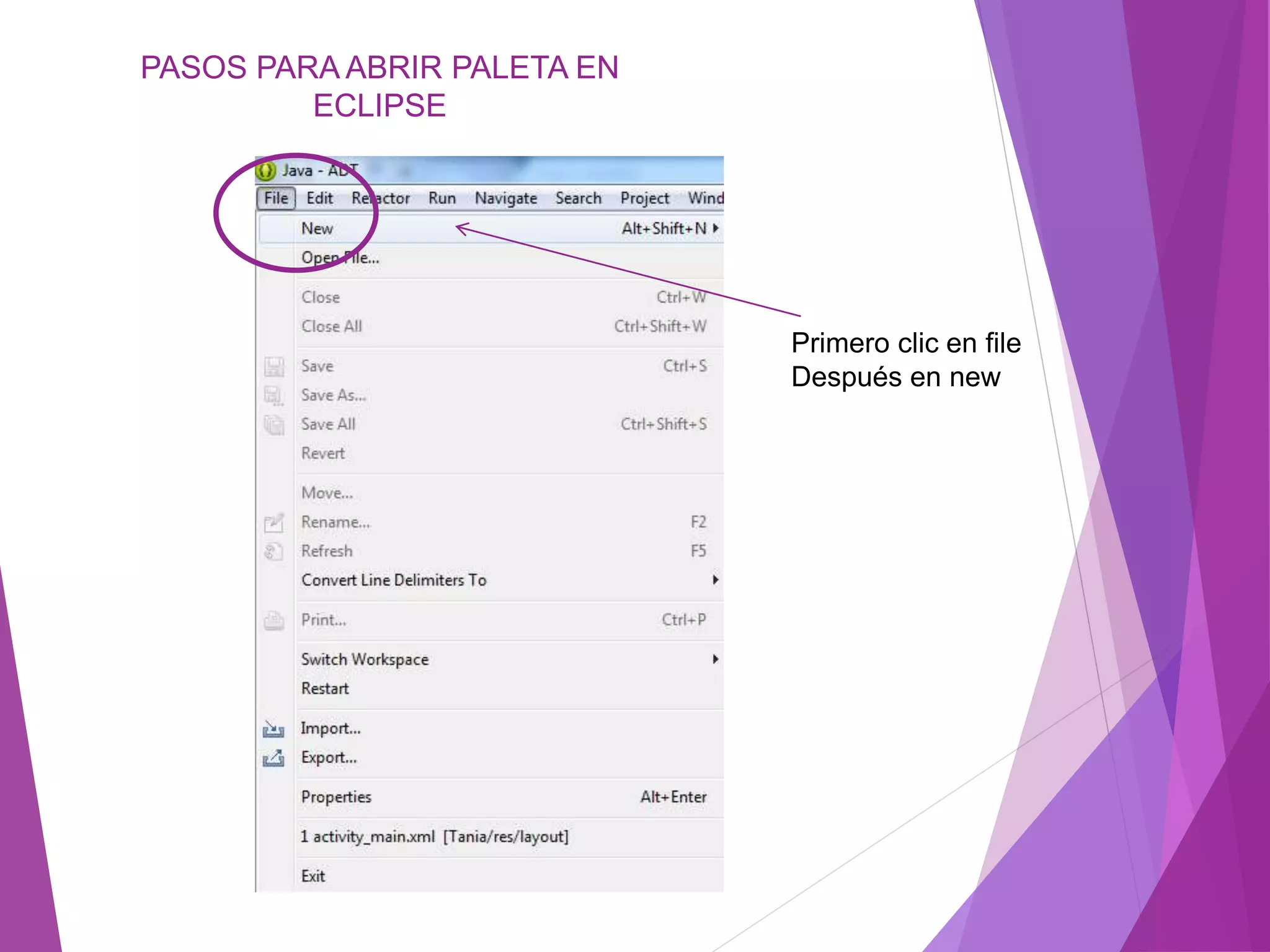Click the Refresh icon in File menu
Screen dimensions: 1270x952
(274, 552)
